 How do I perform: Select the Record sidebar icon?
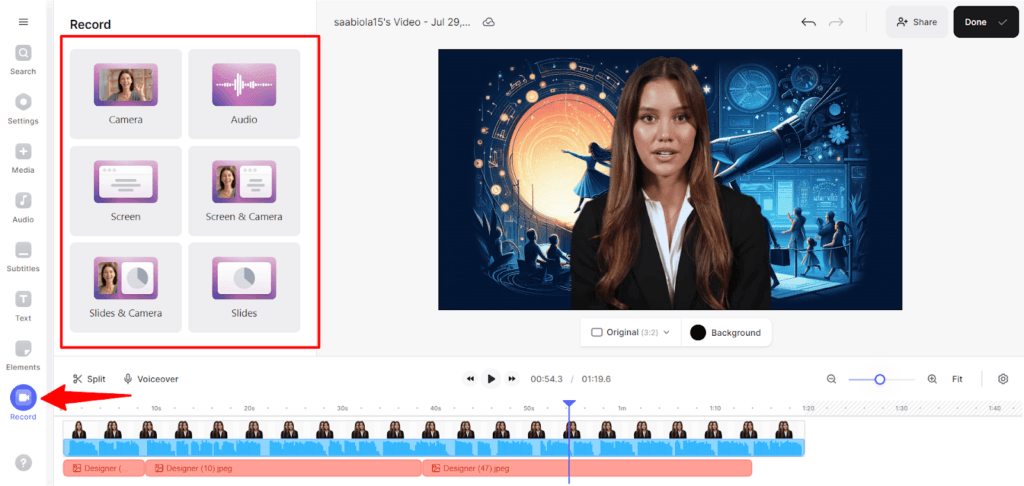click(24, 397)
